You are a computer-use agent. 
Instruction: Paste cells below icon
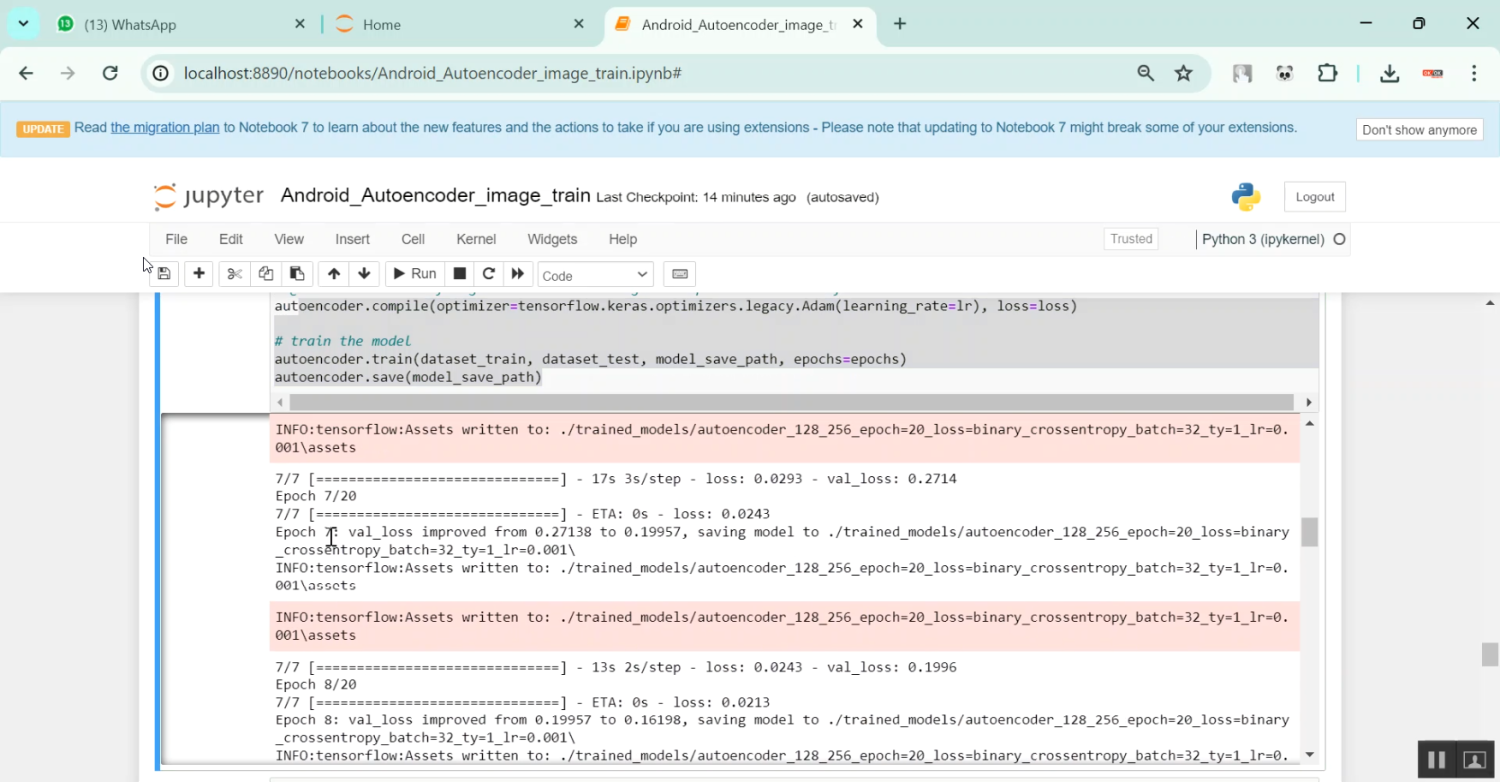coord(297,274)
